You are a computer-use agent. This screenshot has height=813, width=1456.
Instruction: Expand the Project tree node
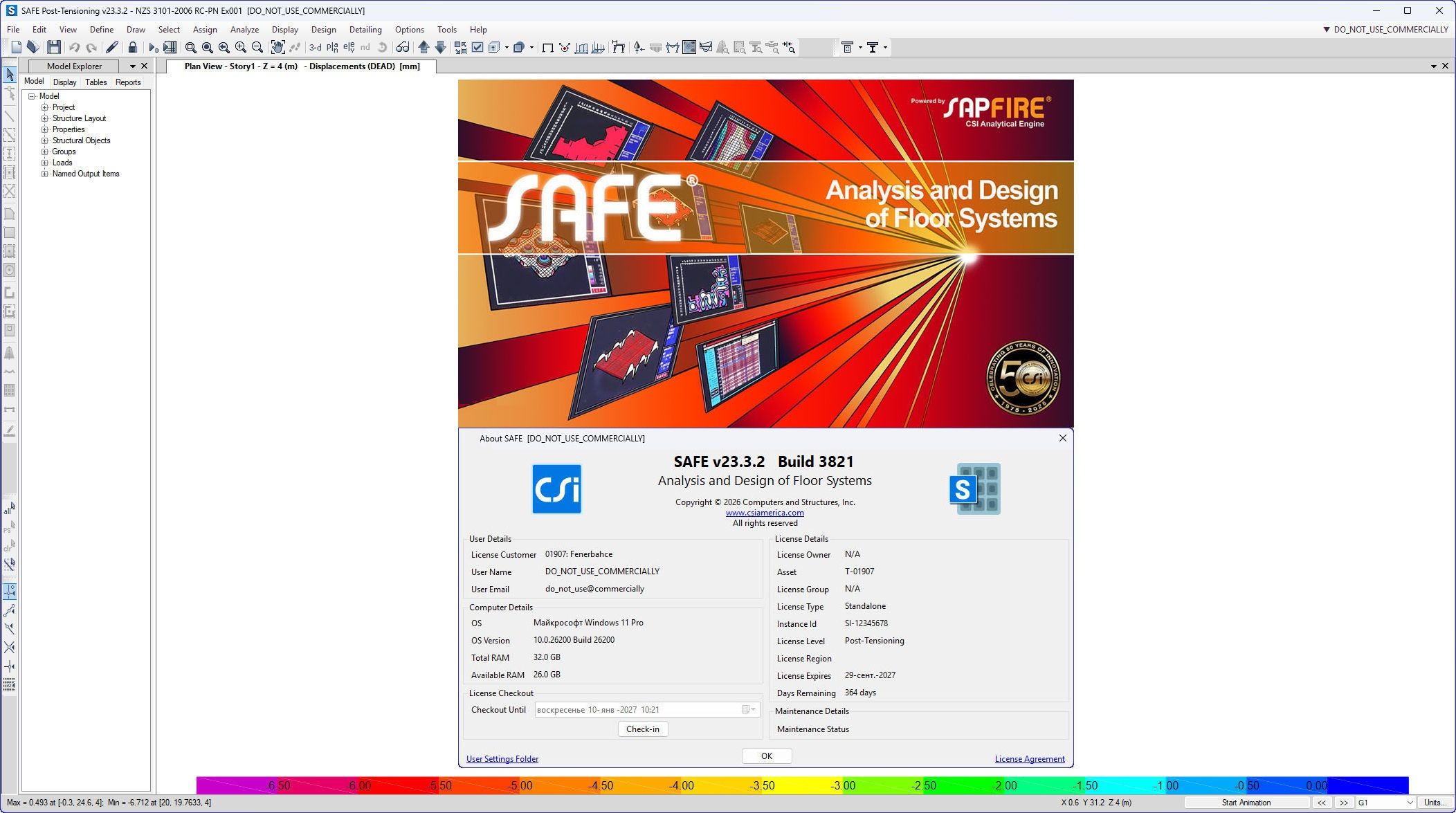click(45, 107)
